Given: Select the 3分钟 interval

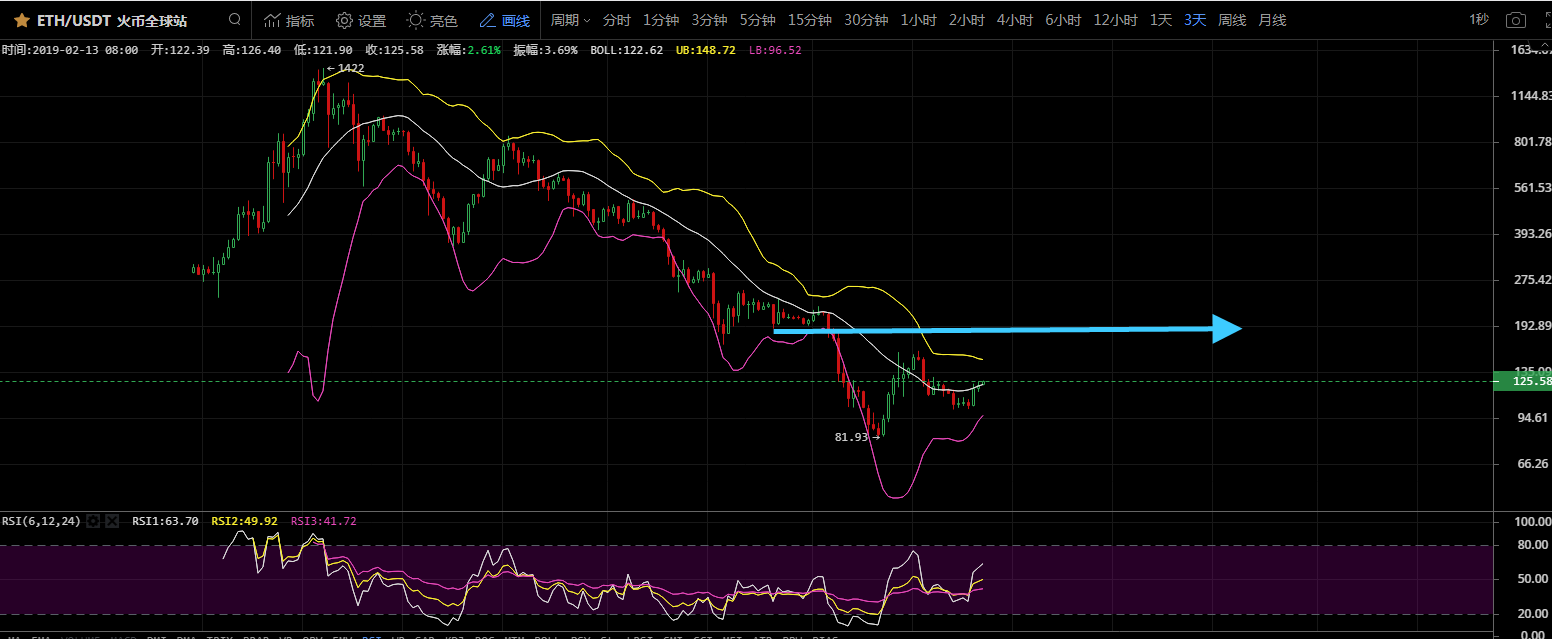Looking at the screenshot, I should [709, 20].
